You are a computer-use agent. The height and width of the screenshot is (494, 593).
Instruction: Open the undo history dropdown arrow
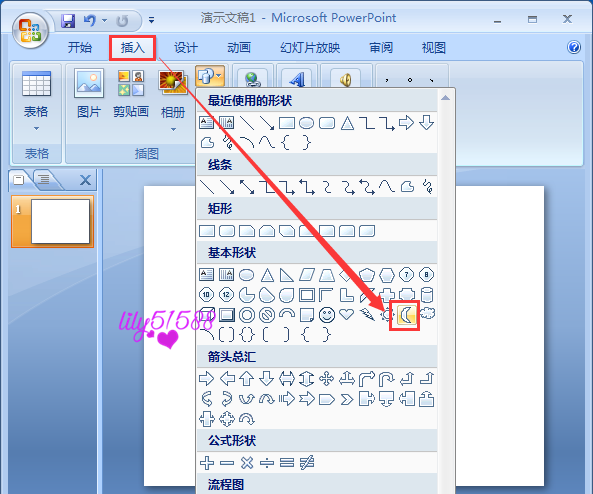pos(104,20)
